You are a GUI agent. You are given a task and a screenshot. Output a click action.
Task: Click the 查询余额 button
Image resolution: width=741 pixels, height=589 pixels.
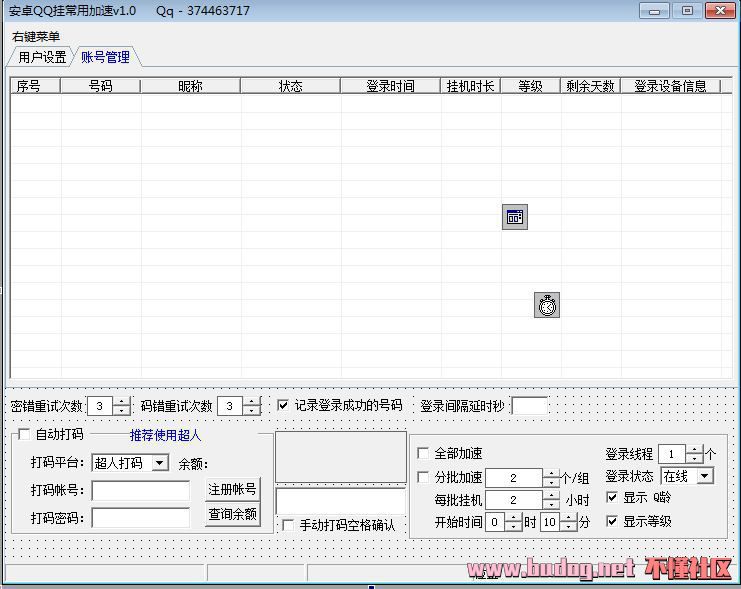[x=233, y=514]
